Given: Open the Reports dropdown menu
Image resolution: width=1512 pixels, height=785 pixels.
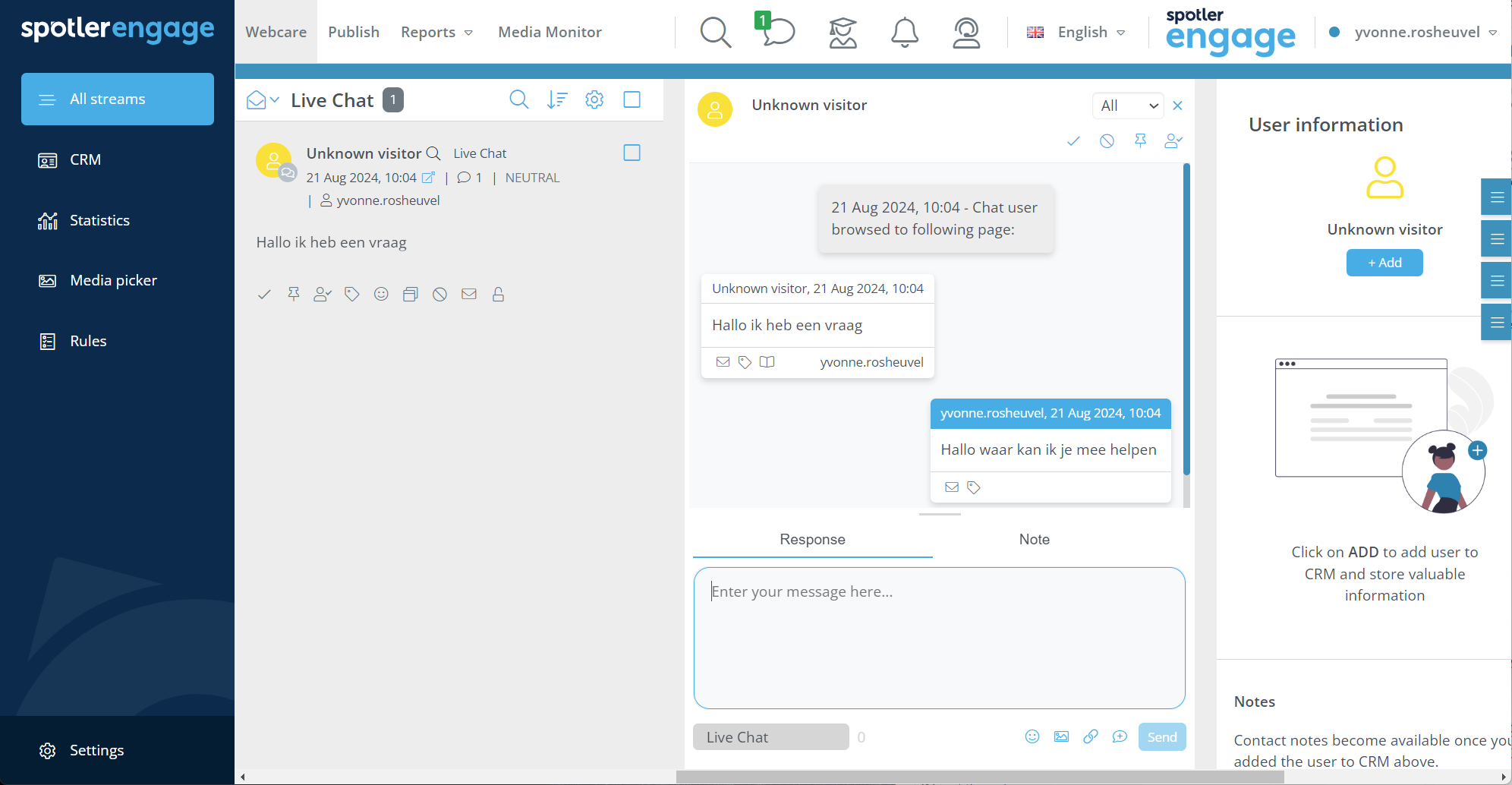Looking at the screenshot, I should pyautogui.click(x=437, y=32).
